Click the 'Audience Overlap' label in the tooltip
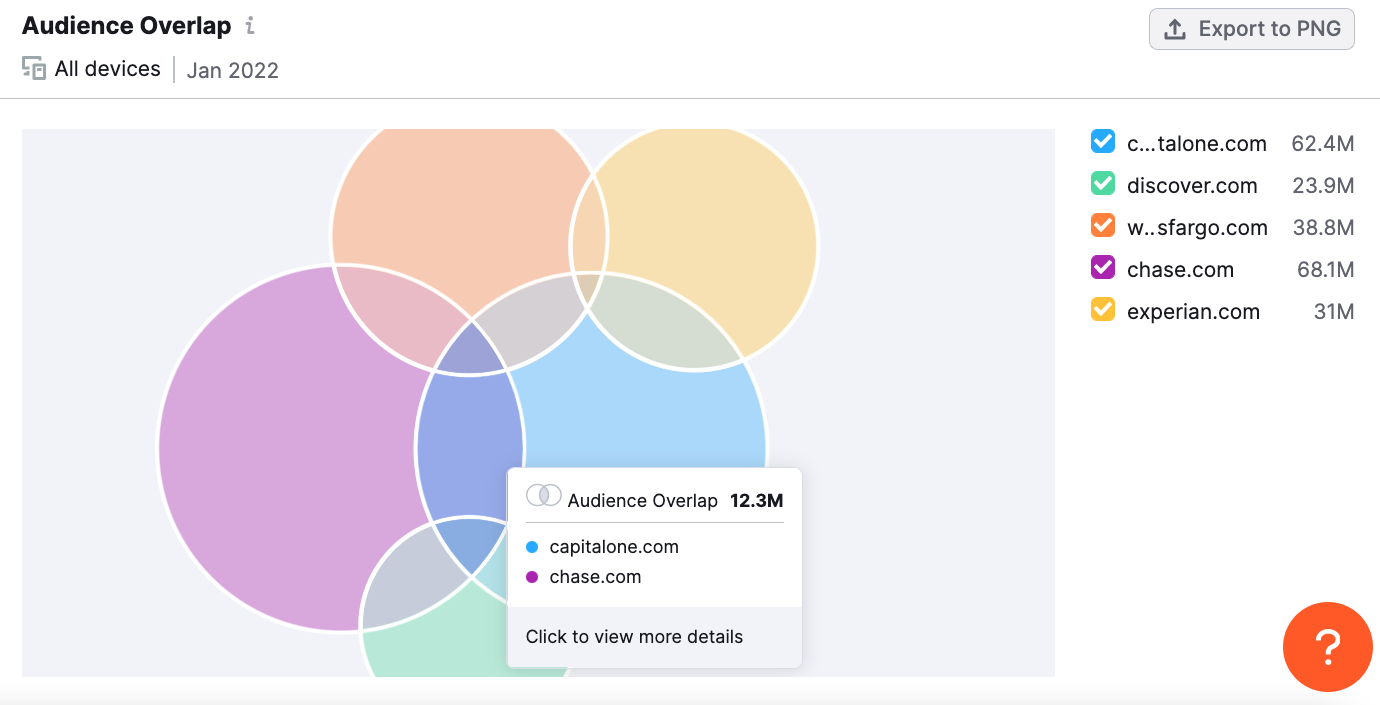Viewport: 1380px width, 705px height. pos(643,501)
